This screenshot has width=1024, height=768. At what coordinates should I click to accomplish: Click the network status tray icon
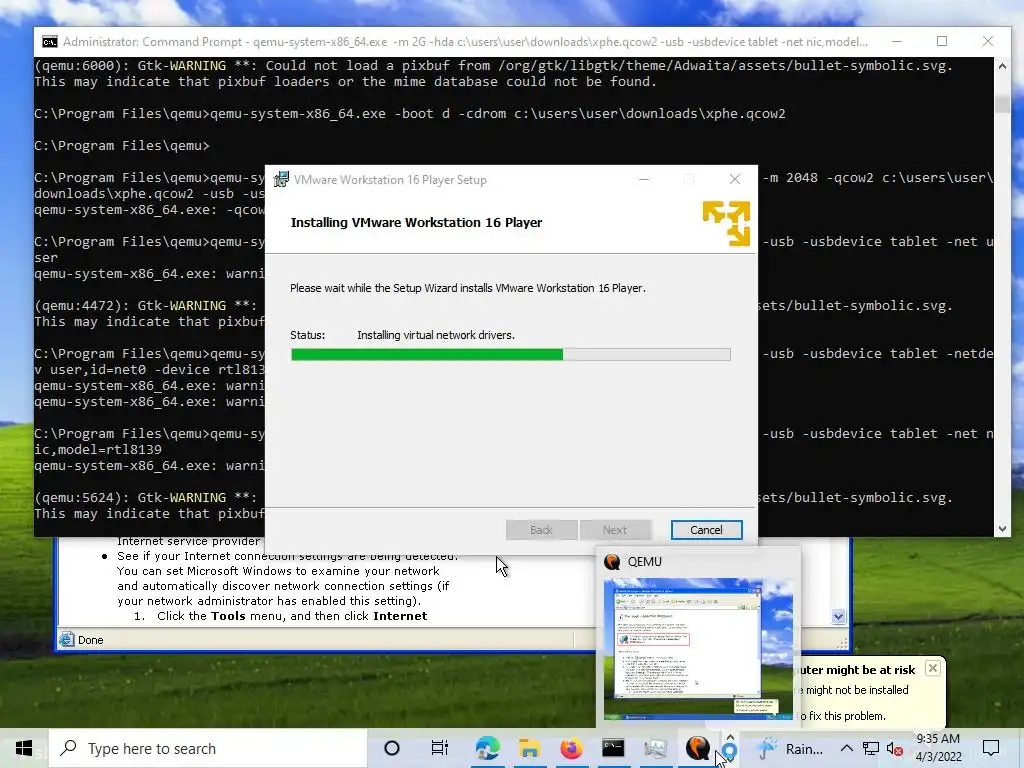[x=871, y=748]
